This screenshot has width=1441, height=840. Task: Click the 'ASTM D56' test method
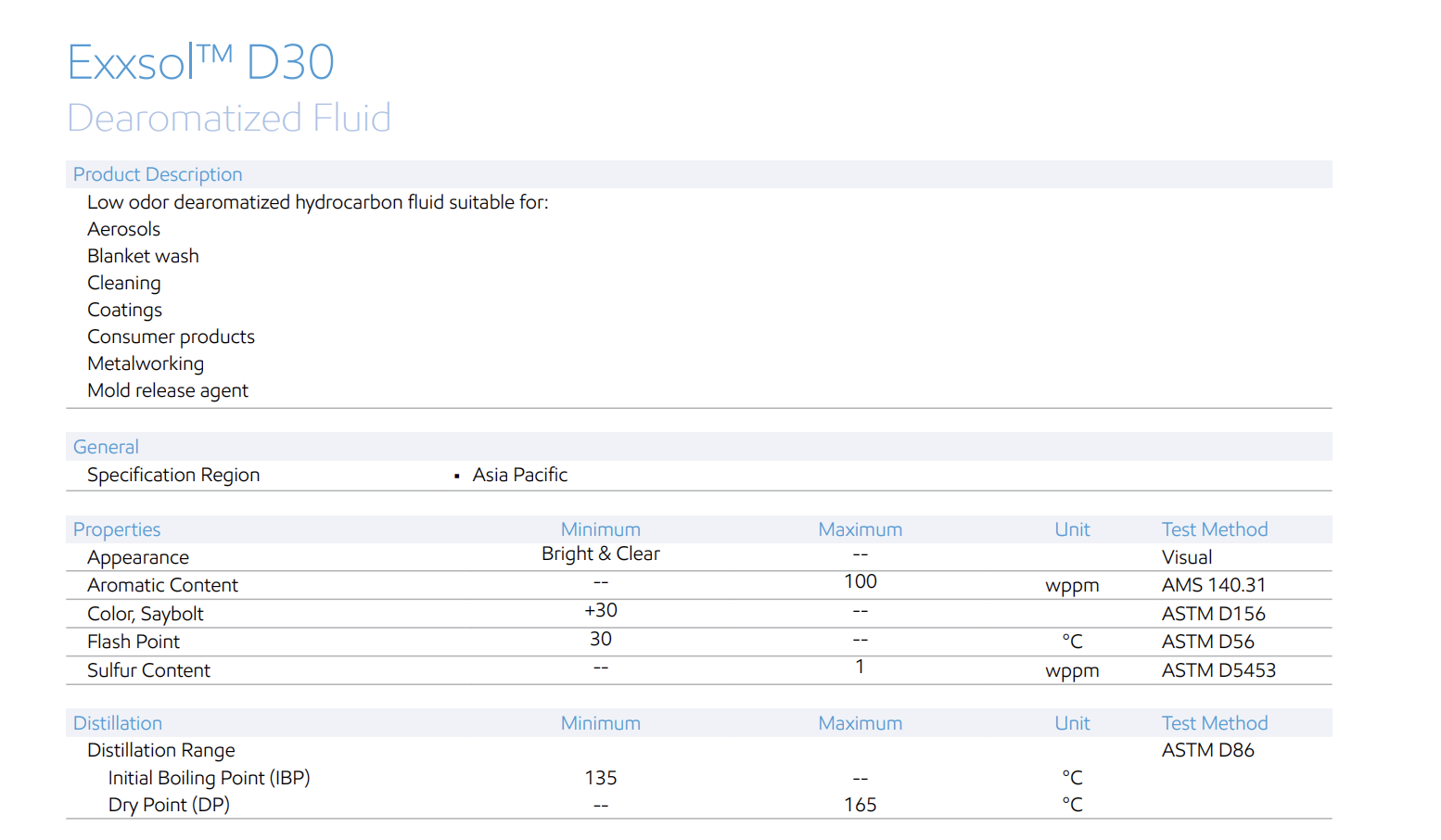click(x=1208, y=642)
